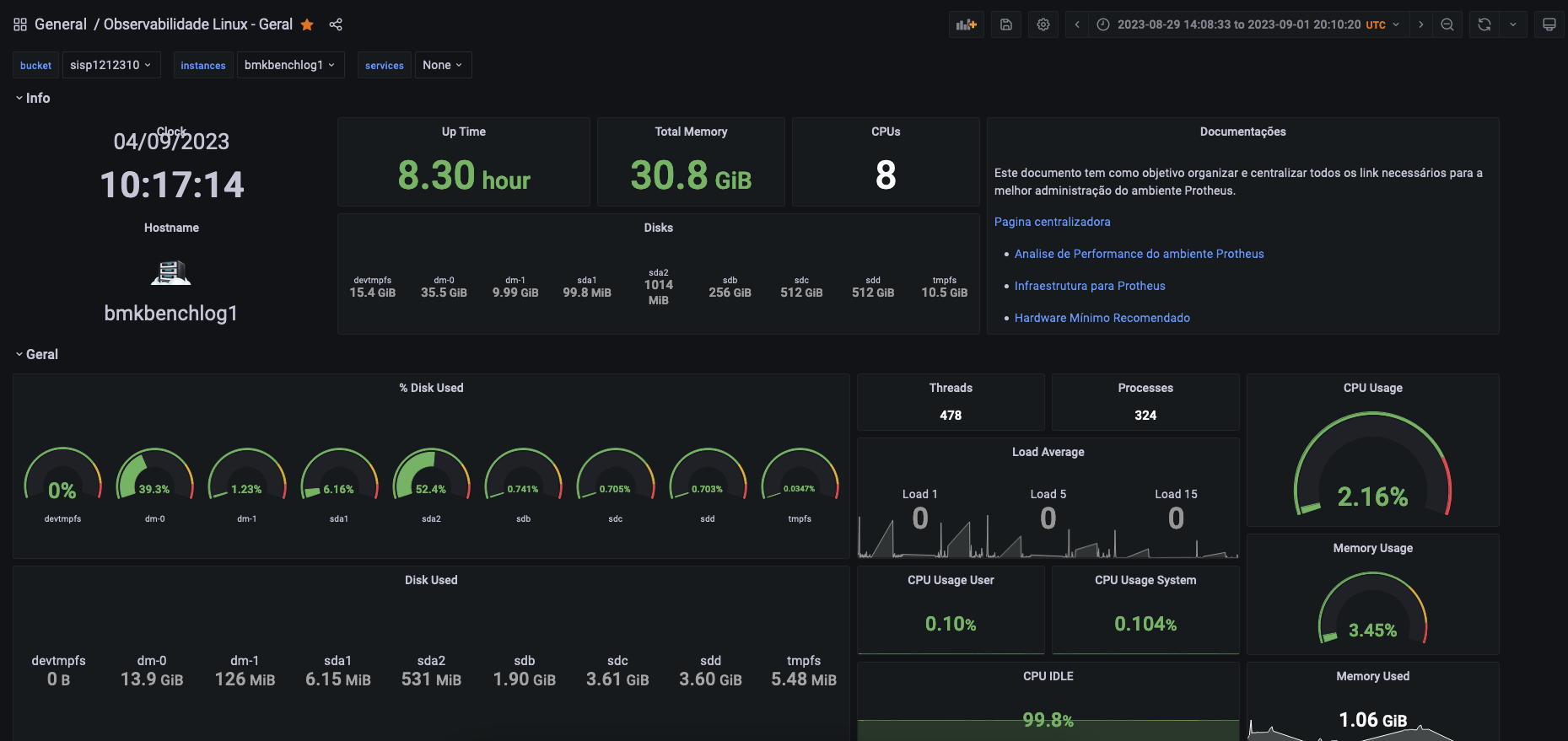Open Infraestrutura para Protheus link
This screenshot has height=741, width=1568.
click(1090, 286)
